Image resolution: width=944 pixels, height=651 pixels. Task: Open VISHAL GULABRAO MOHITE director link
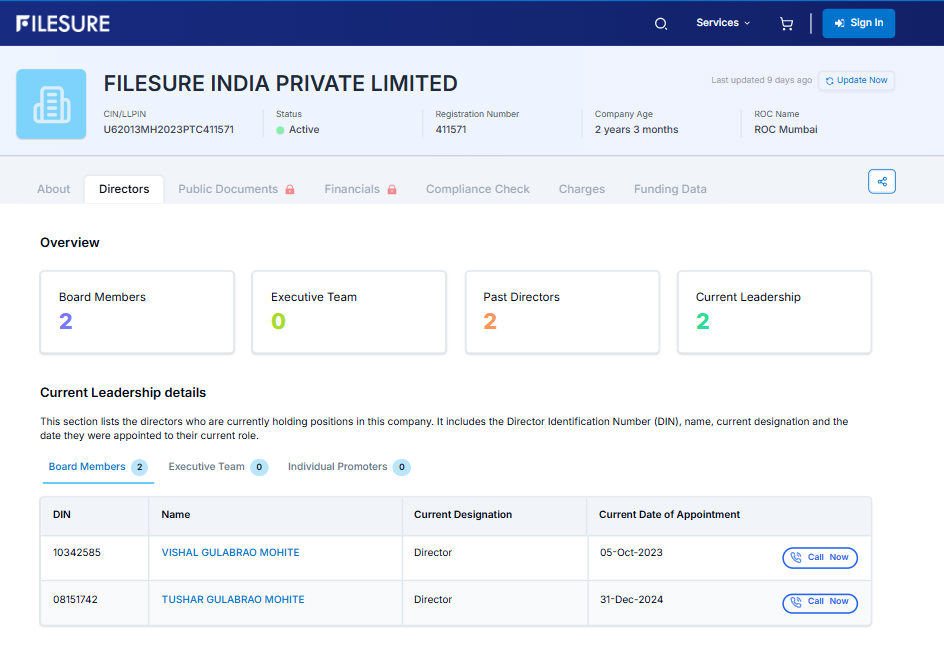point(230,553)
